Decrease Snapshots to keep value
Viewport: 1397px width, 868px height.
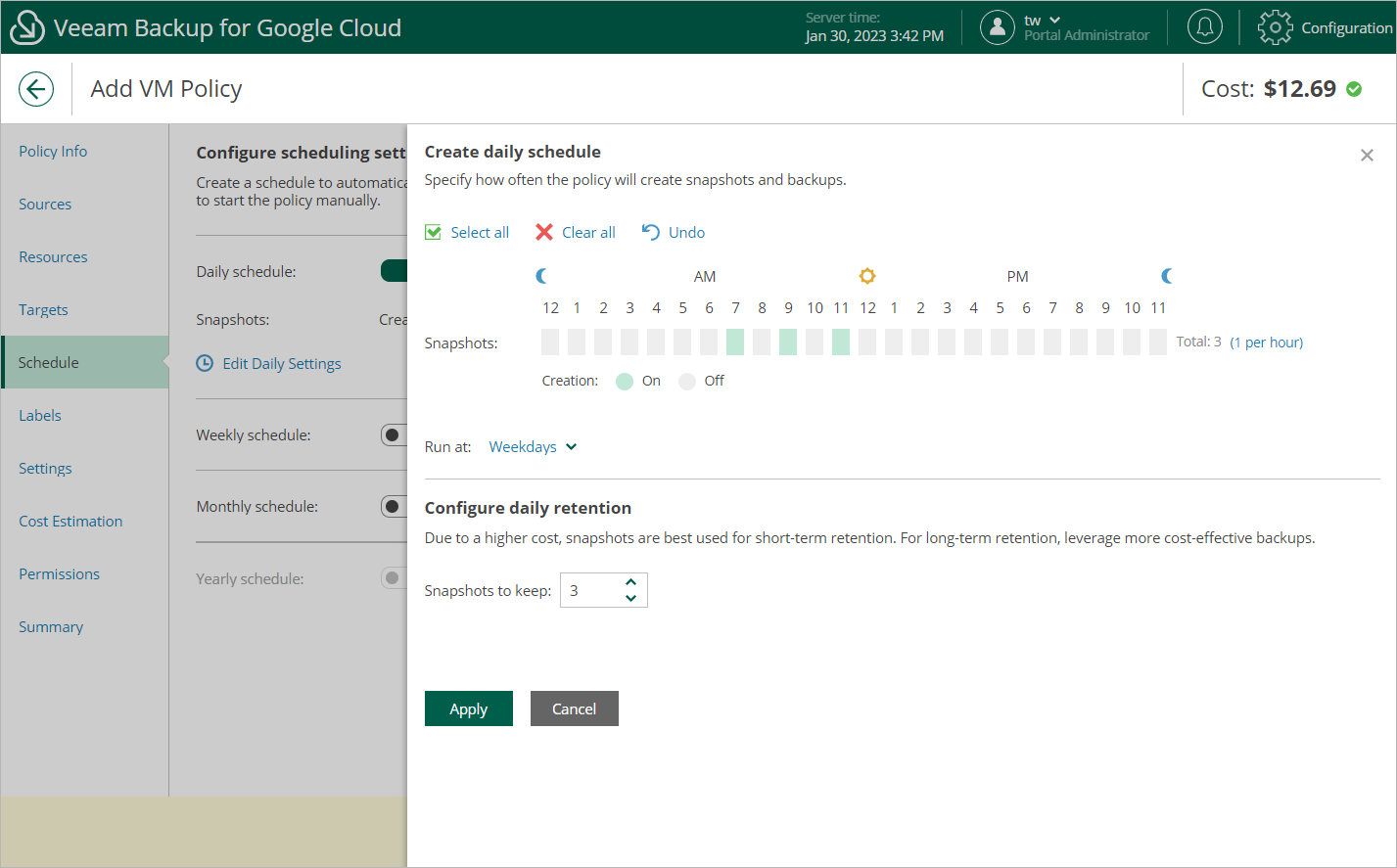pos(630,598)
